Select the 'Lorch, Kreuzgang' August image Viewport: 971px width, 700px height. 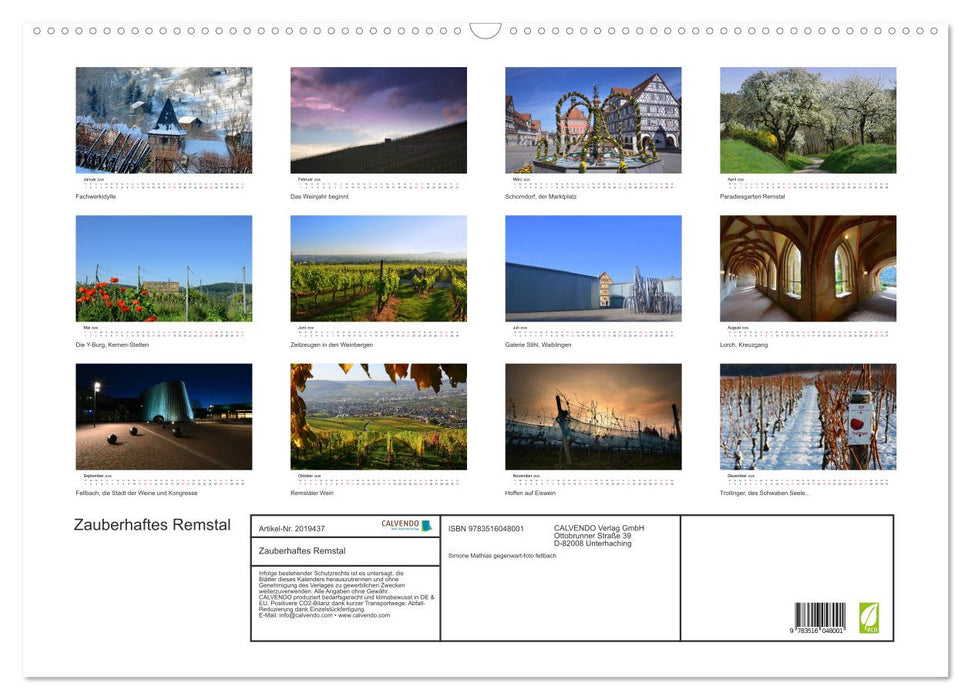(x=808, y=266)
